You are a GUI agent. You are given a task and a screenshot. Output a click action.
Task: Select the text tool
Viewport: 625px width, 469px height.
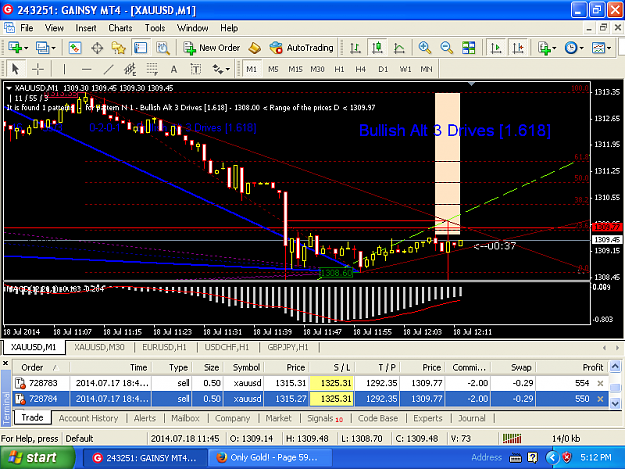pos(174,69)
